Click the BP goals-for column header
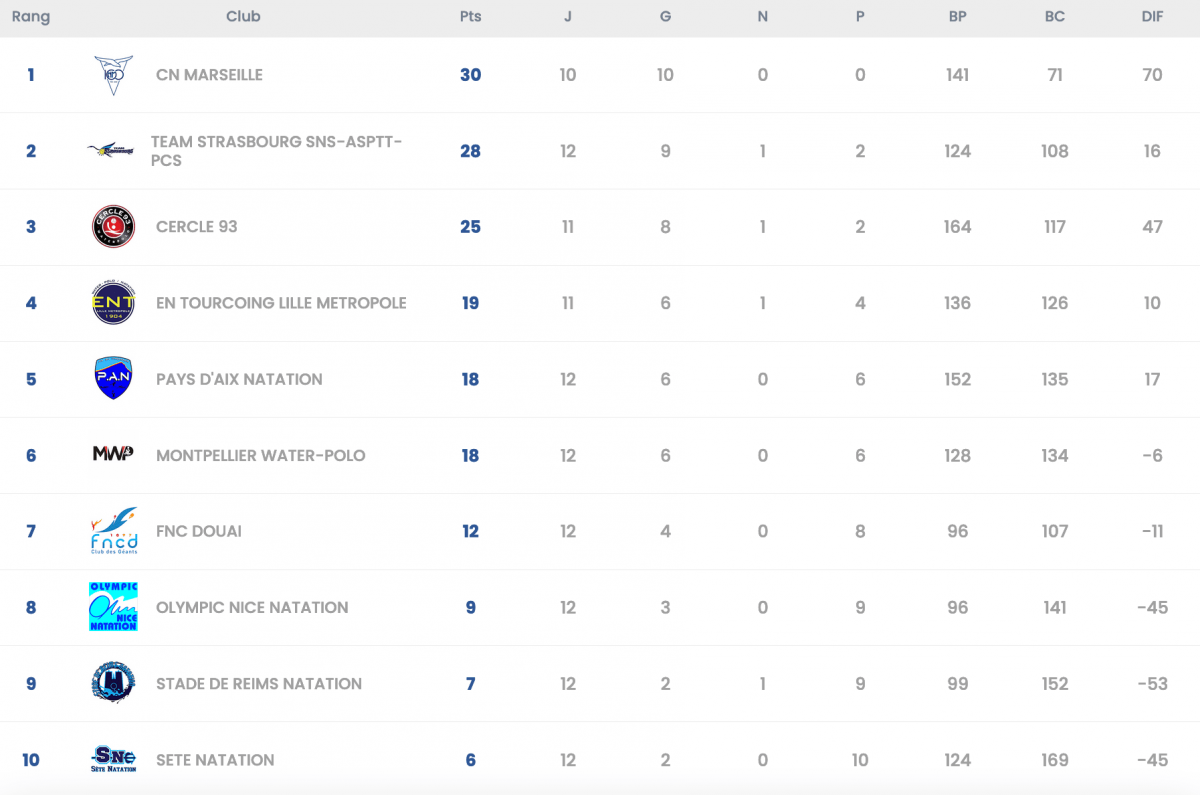The height and width of the screenshot is (795, 1200). pos(957,17)
